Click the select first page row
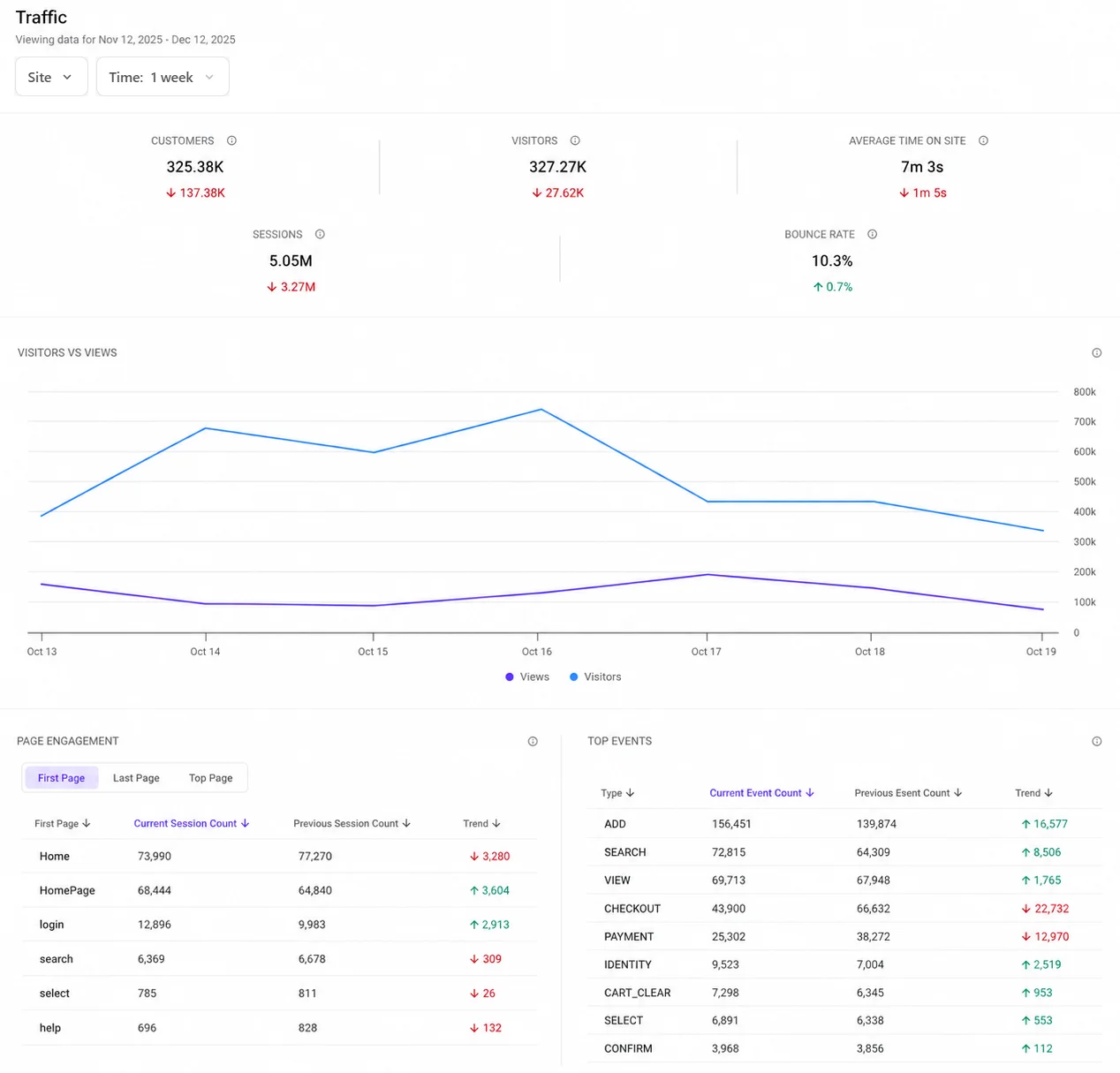Viewport: 1120px width, 1073px height. (279, 994)
